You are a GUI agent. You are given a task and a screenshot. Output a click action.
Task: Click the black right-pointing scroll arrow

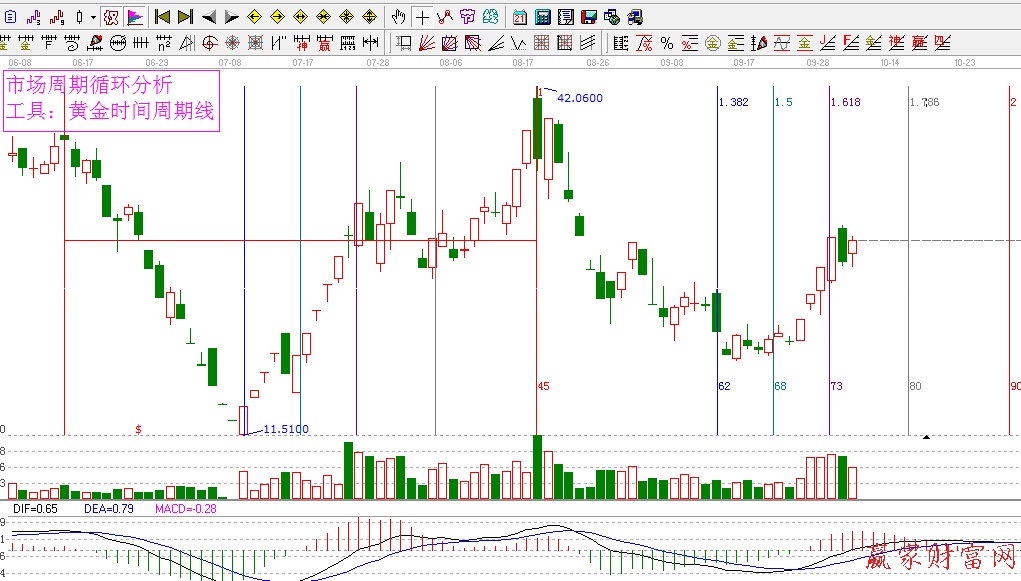(x=231, y=17)
